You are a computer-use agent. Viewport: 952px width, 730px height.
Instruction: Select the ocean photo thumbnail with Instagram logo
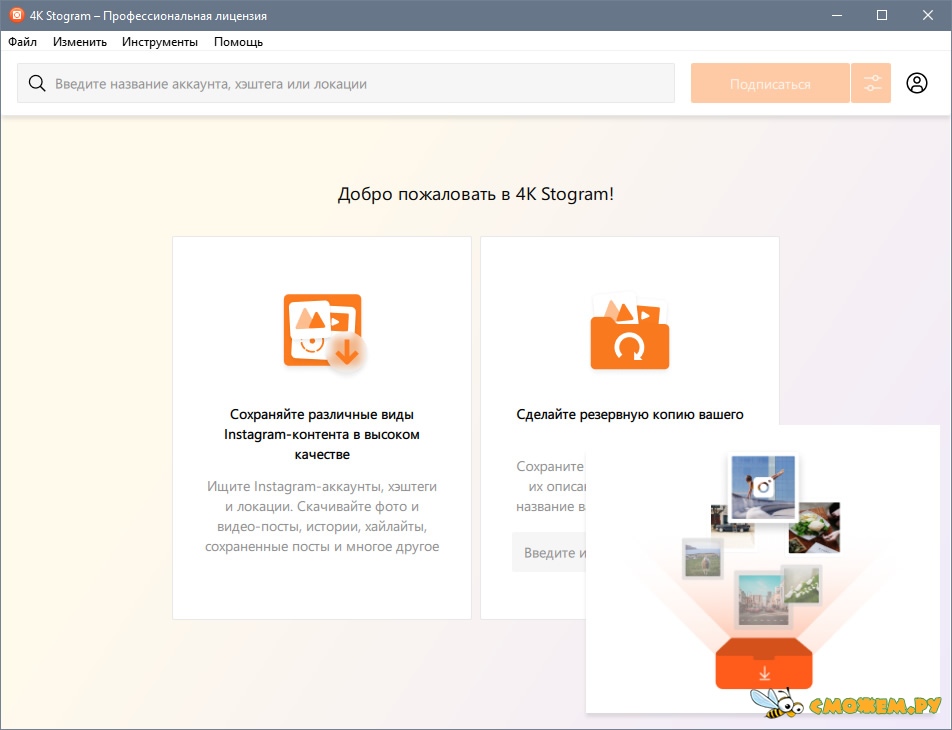(x=763, y=488)
